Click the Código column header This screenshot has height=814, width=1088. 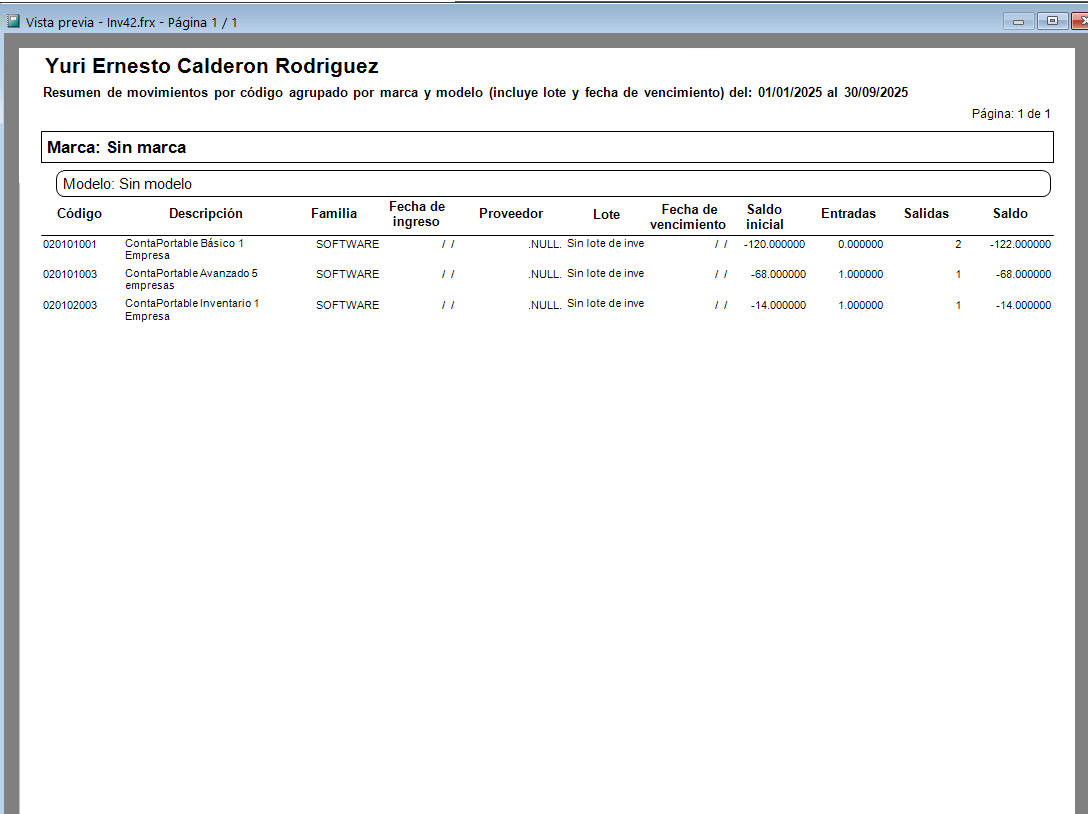coord(79,214)
